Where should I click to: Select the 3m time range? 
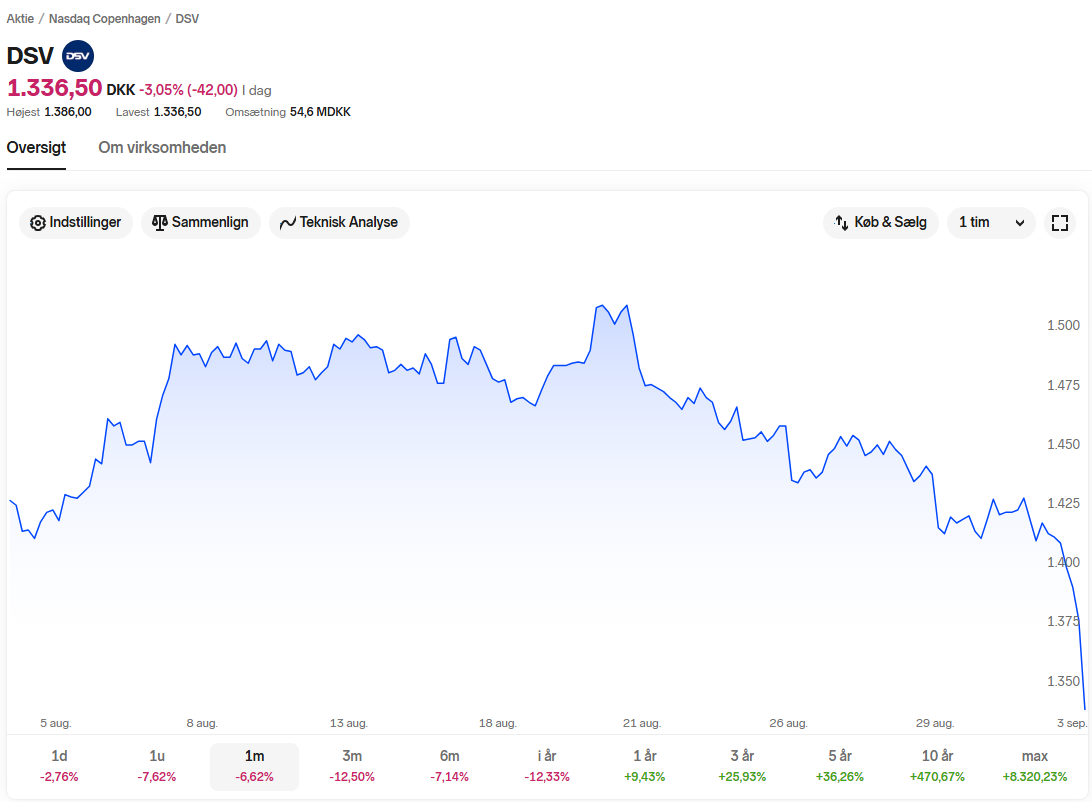coord(352,766)
